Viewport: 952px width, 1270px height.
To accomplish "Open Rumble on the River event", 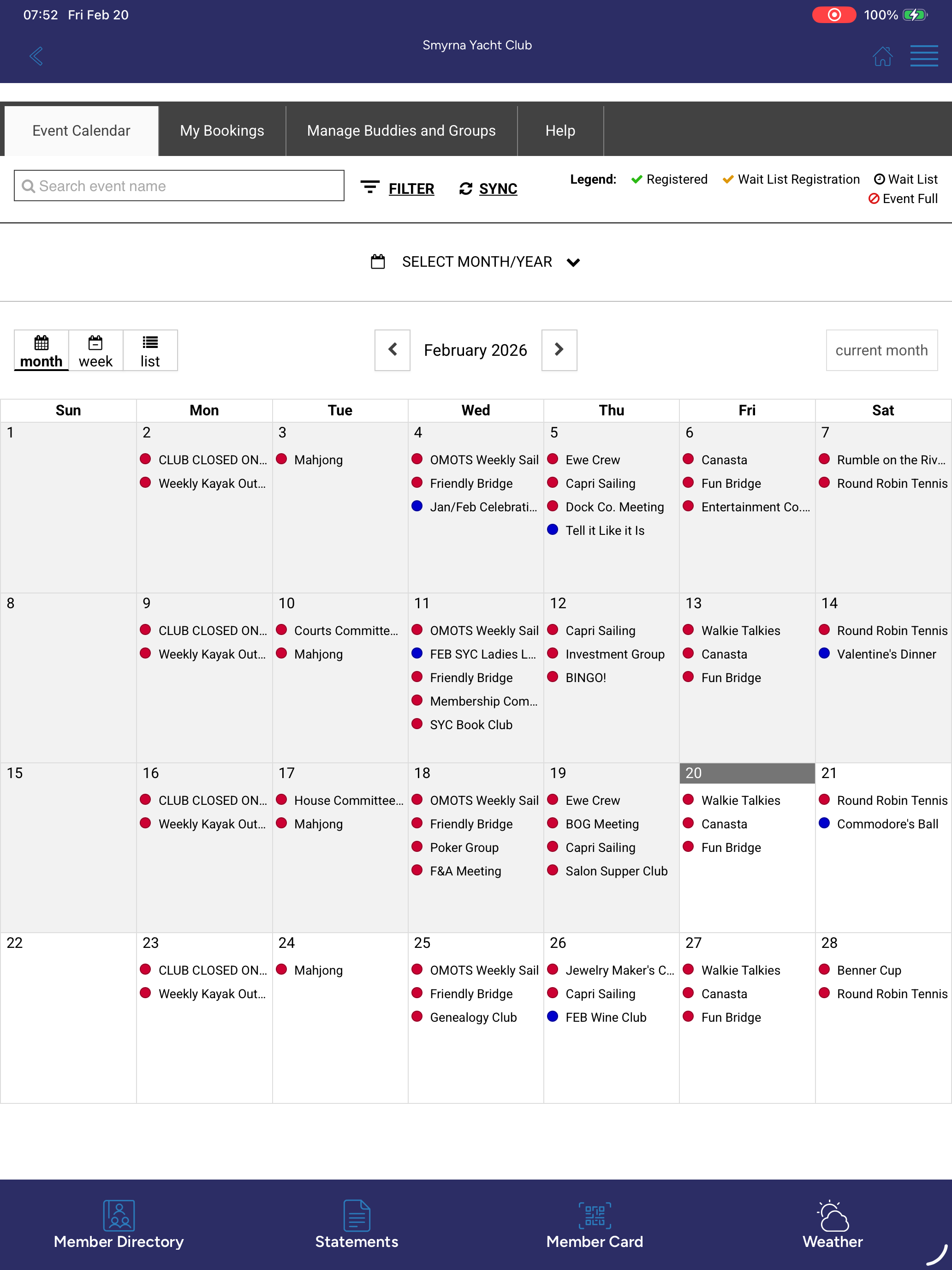I will [891, 460].
